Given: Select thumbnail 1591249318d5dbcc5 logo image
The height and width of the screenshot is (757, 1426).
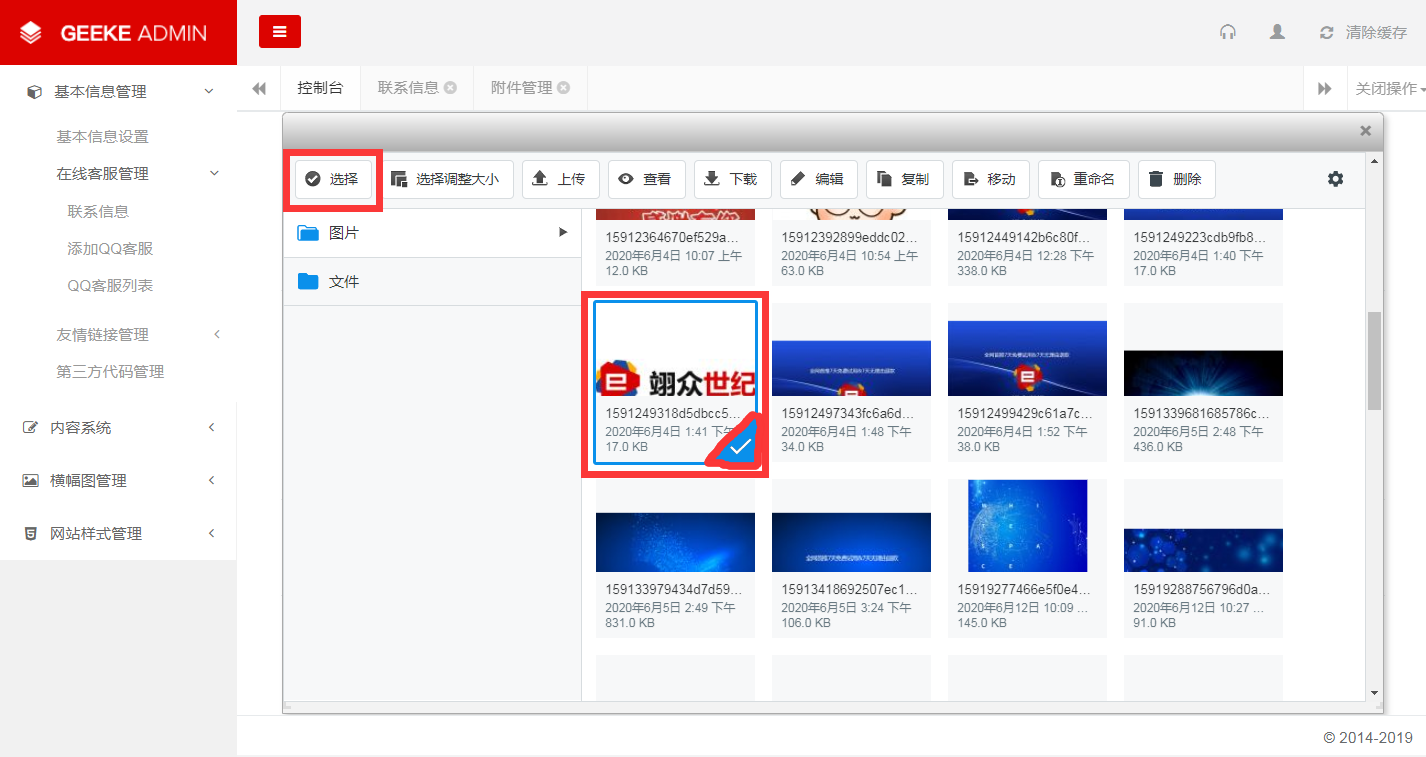Looking at the screenshot, I should [675, 382].
